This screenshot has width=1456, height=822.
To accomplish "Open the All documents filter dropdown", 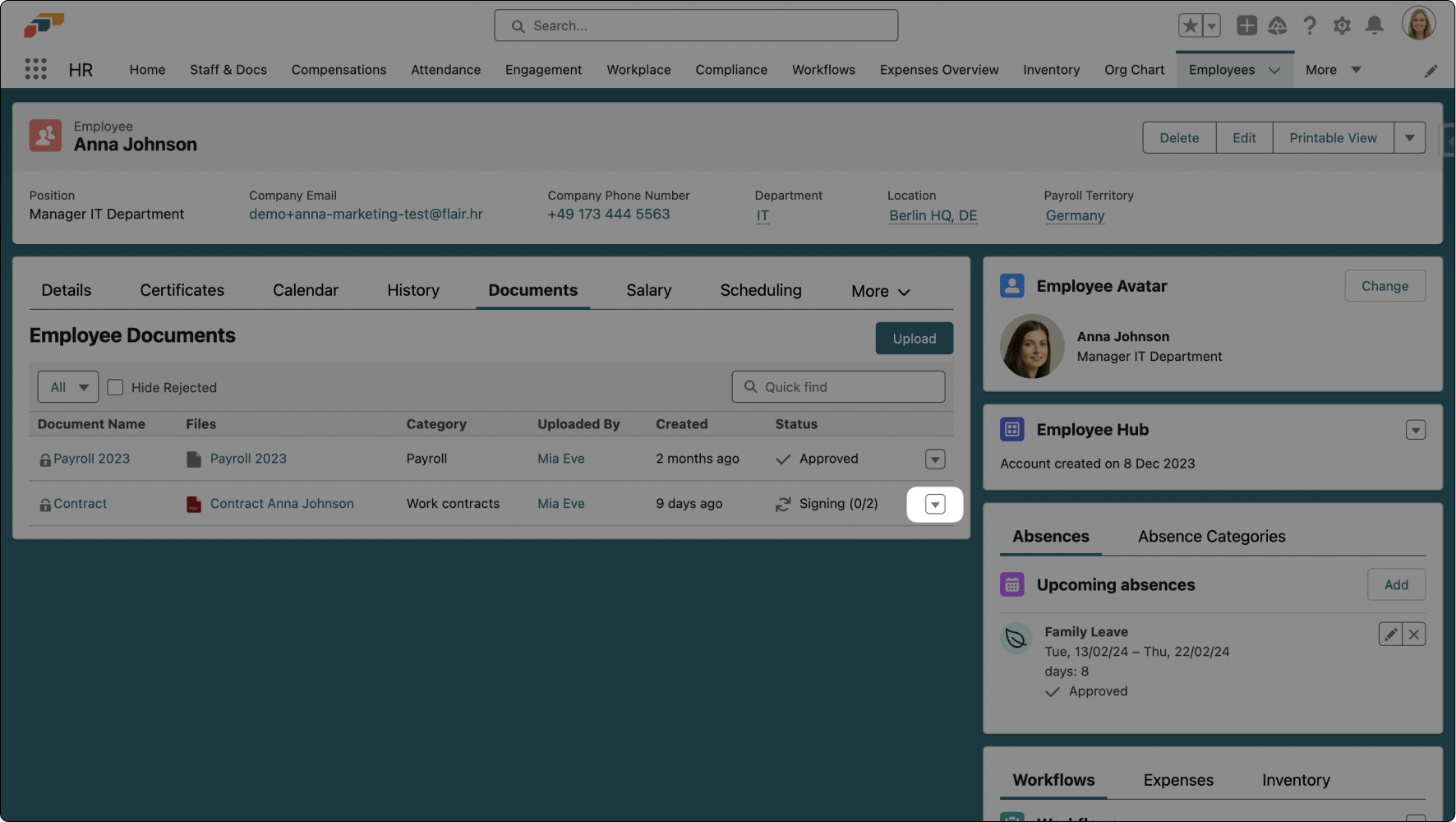I will pos(68,387).
